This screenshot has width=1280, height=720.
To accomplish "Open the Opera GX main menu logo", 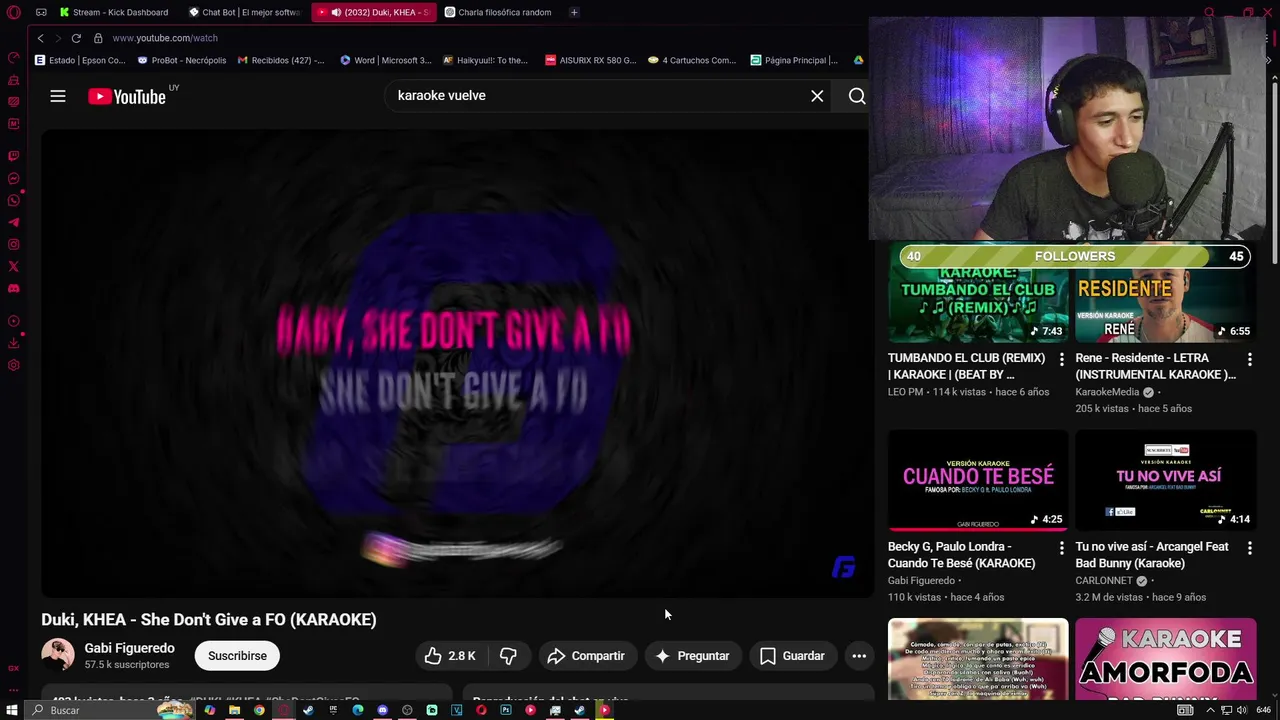I will pyautogui.click(x=13, y=12).
